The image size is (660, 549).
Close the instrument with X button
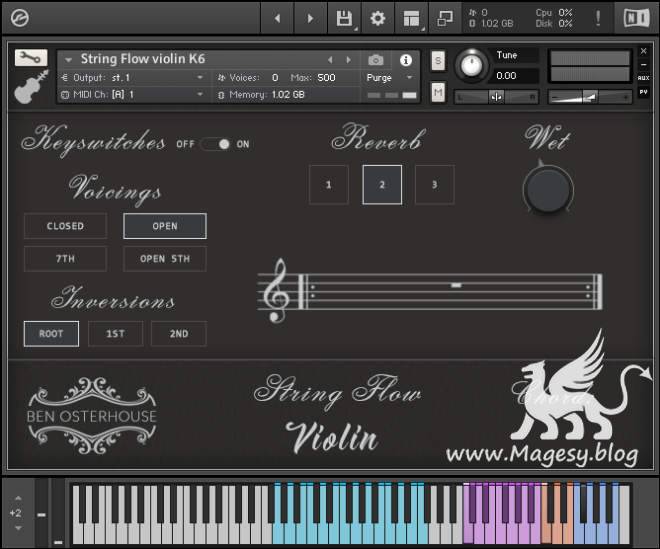pyautogui.click(x=643, y=51)
